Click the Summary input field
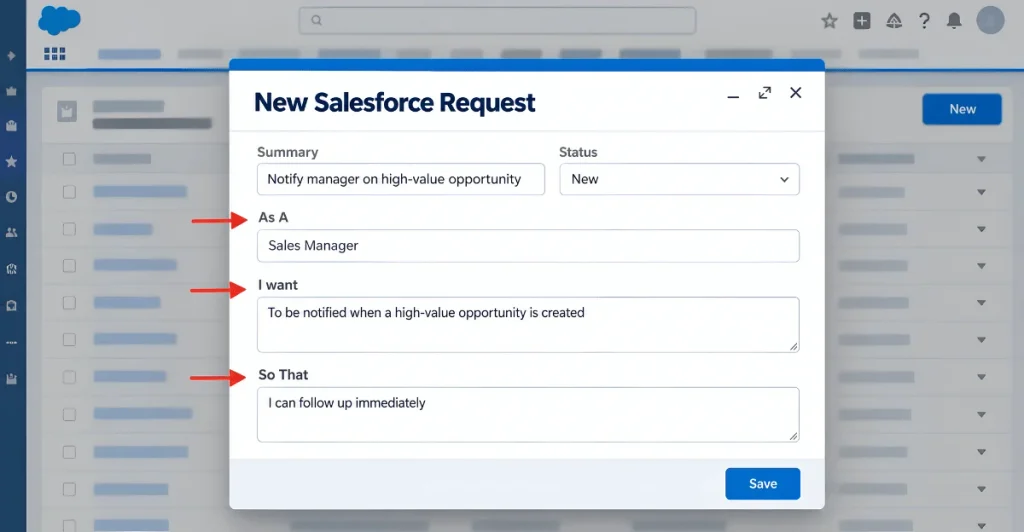The width and height of the screenshot is (1024, 532). [x=401, y=179]
